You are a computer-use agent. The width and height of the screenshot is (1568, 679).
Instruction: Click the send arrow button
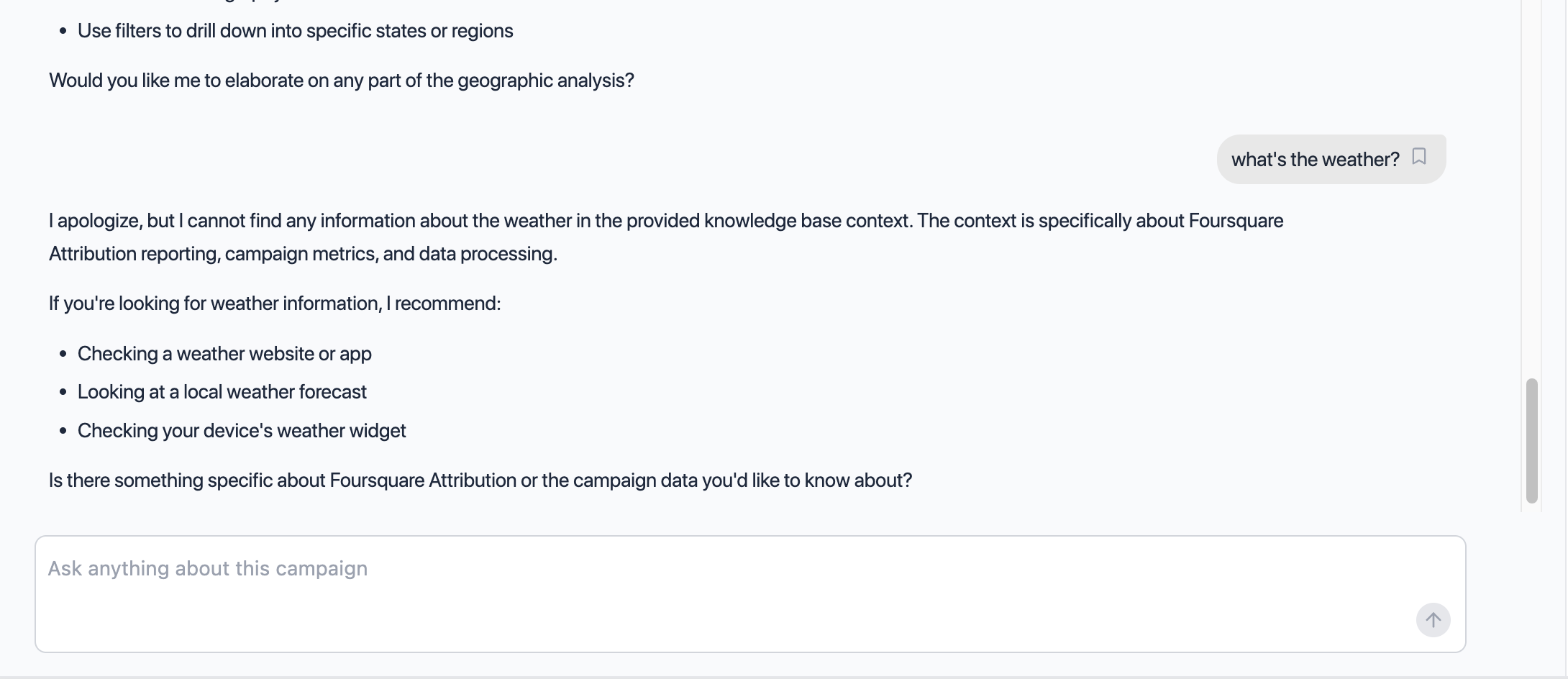point(1433,620)
